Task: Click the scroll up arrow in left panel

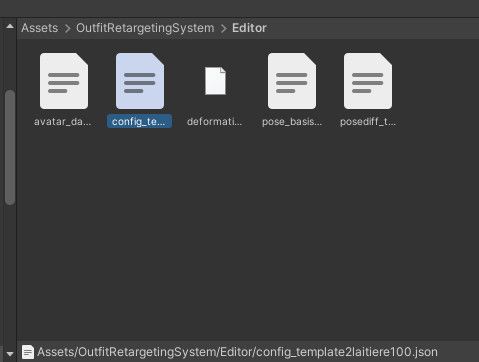Action: [x=10, y=26]
